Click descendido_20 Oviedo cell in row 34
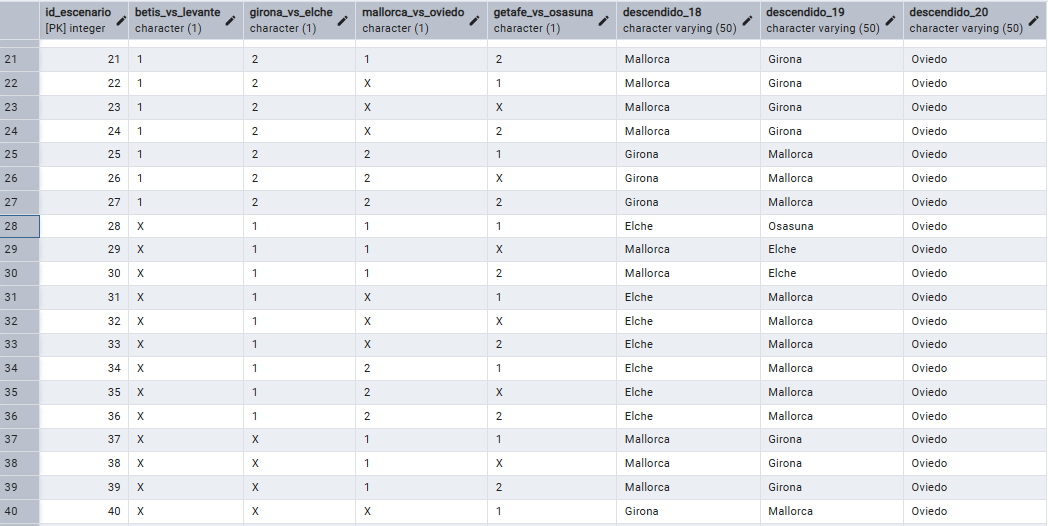This screenshot has height=526, width=1048. 976,368
